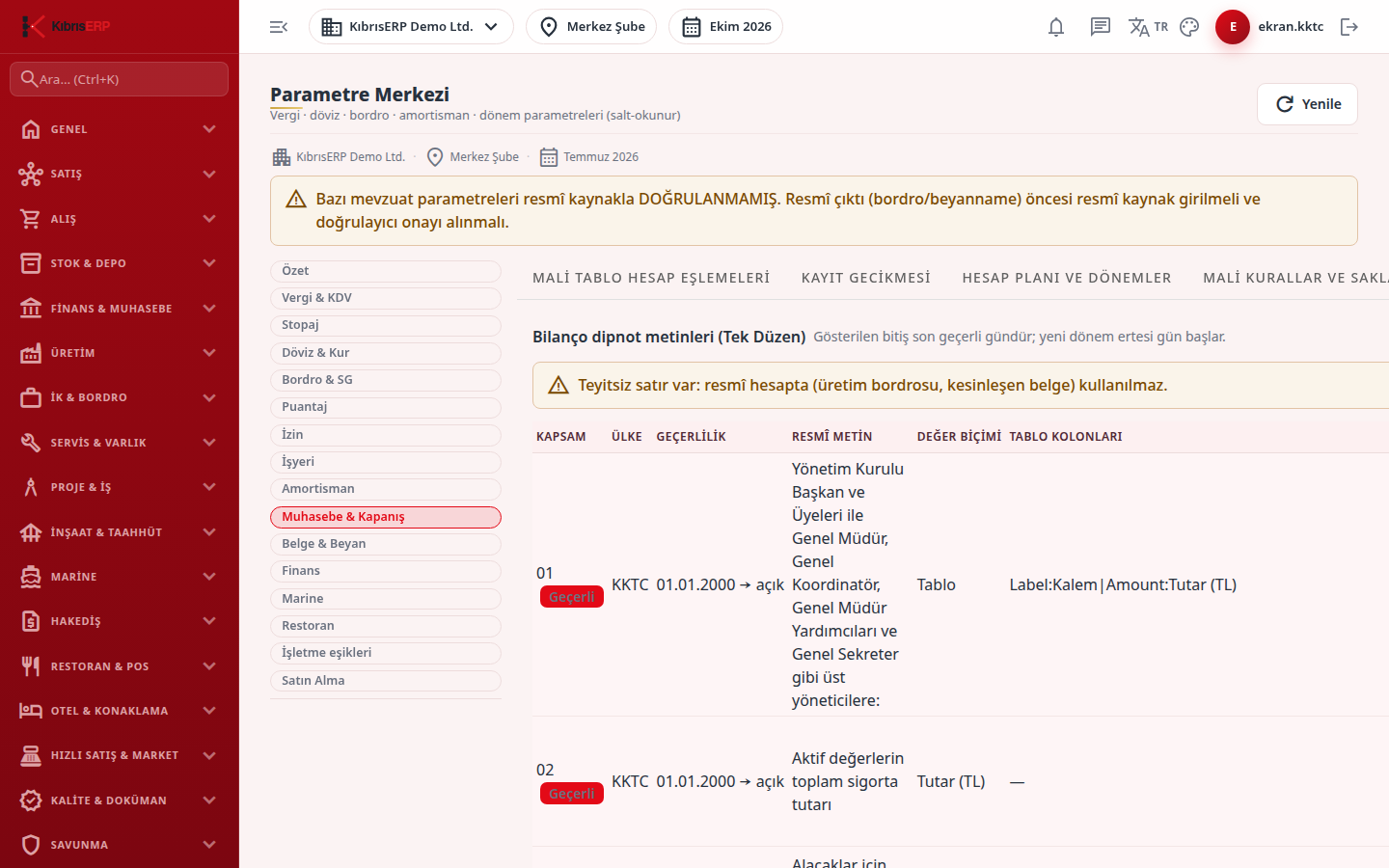Click the FİNANS & MUHASEBE bank icon
1389x868 pixels.
[x=31, y=309]
